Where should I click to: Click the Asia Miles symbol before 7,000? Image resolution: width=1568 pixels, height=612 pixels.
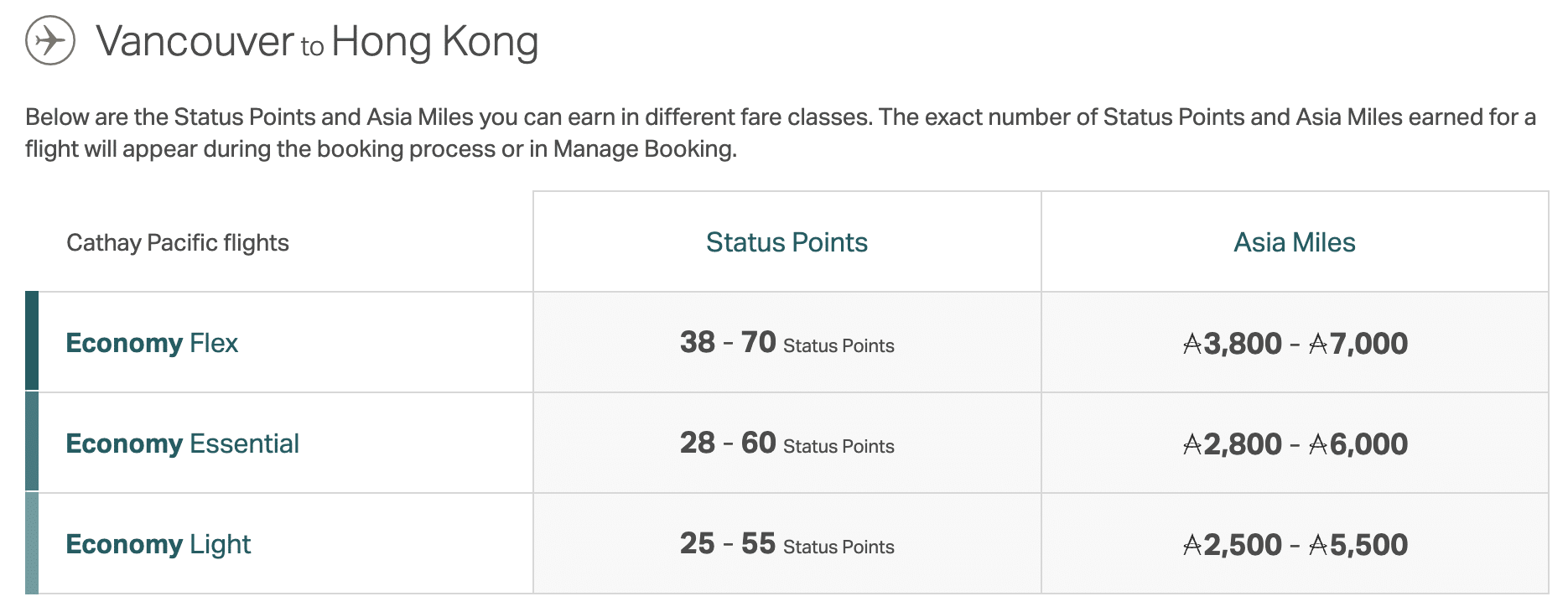1318,344
